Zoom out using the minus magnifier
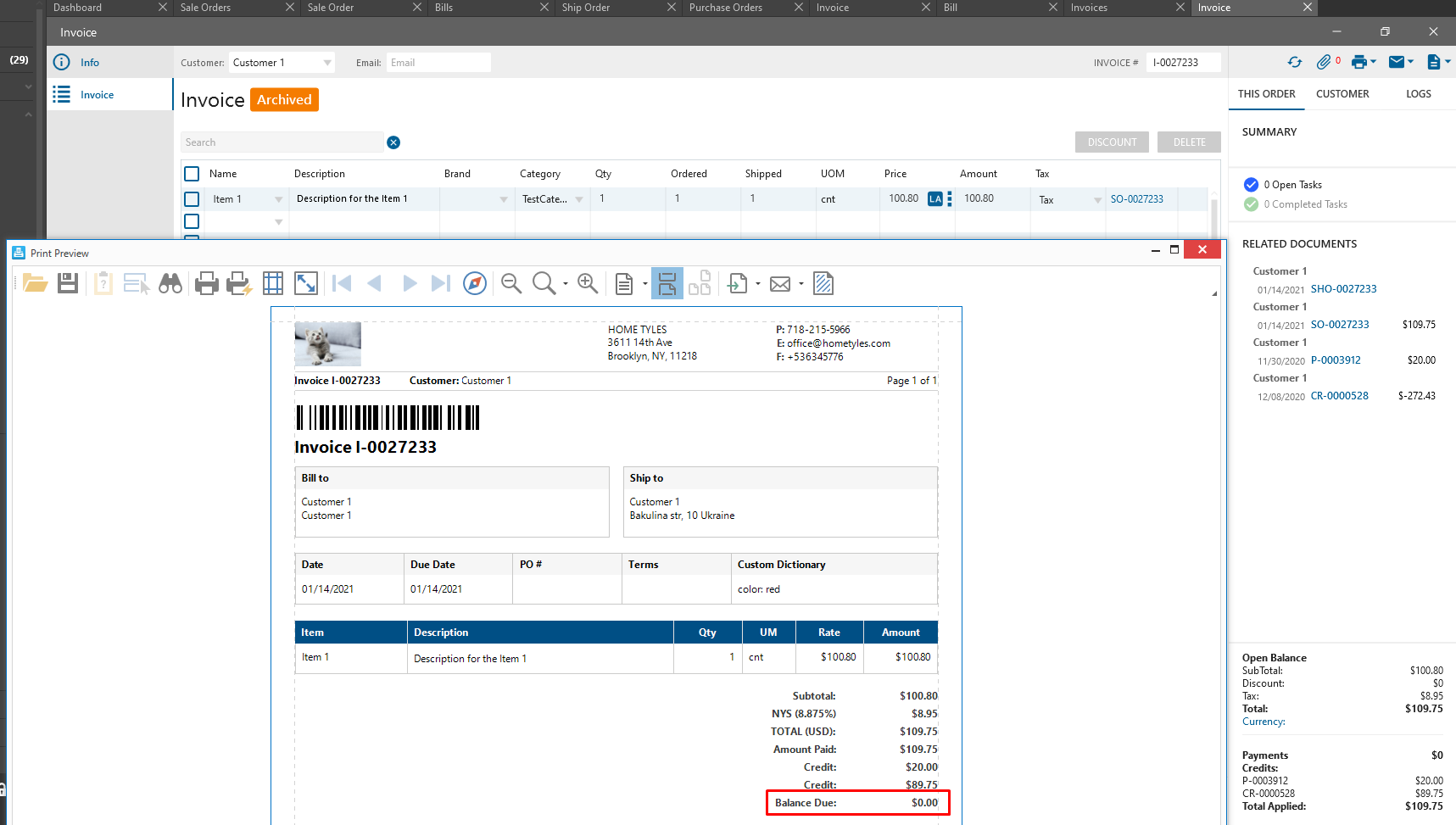Screen dimensions: 1456x825 (x=510, y=283)
